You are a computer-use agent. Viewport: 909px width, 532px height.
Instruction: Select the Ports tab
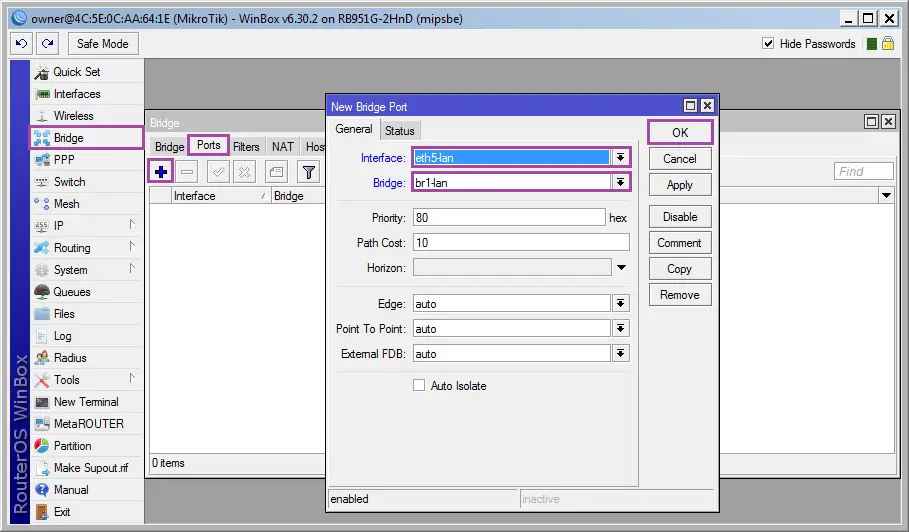[x=209, y=145]
